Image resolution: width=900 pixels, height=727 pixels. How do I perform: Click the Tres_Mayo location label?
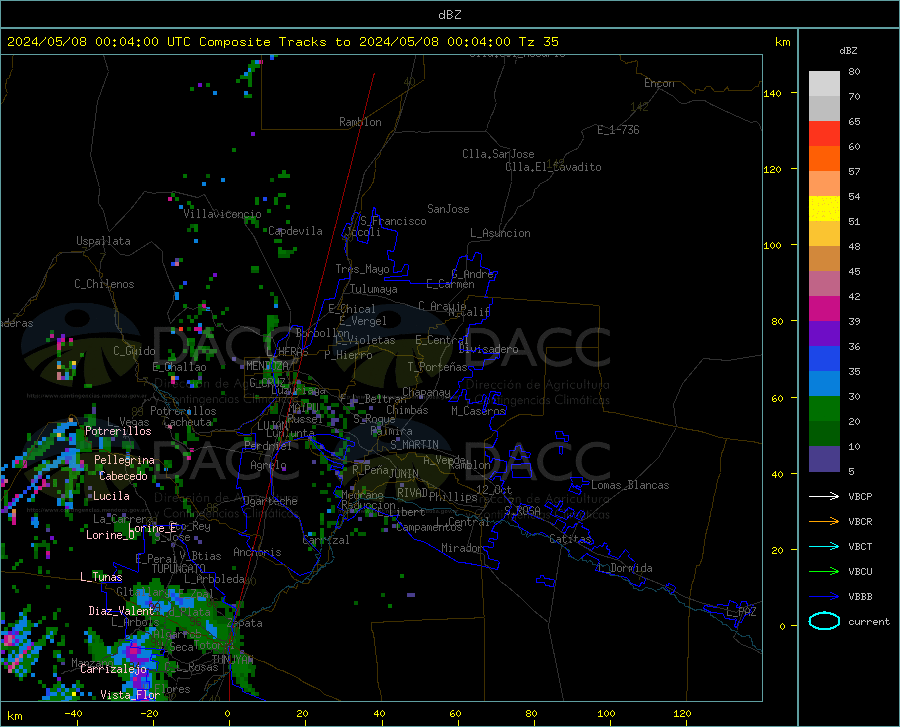[x=362, y=269]
